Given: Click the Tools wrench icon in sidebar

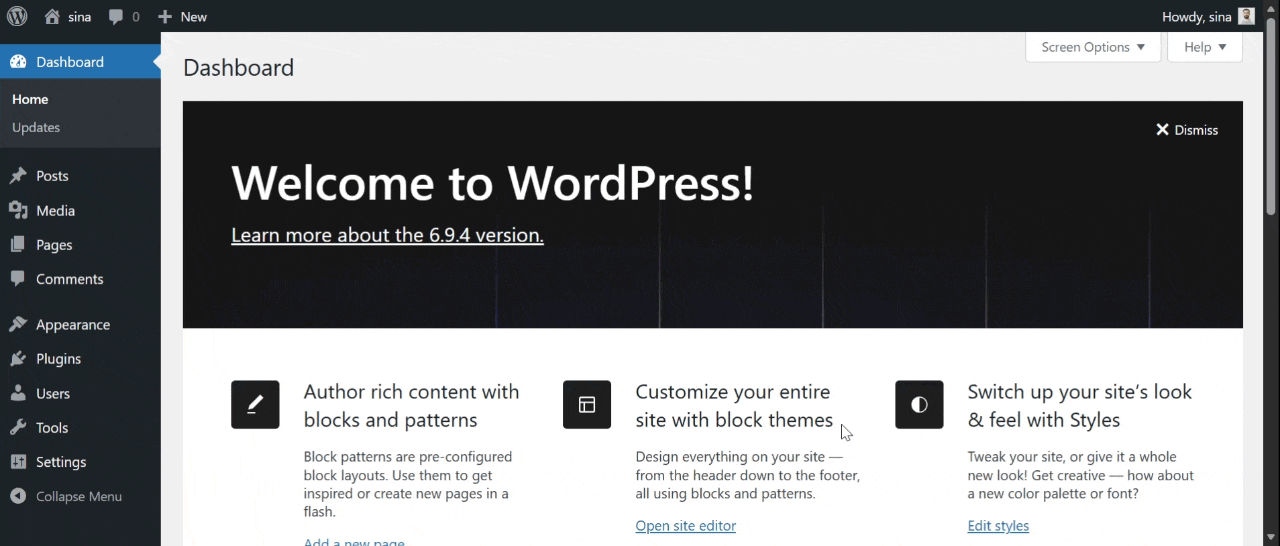Looking at the screenshot, I should [x=18, y=428].
